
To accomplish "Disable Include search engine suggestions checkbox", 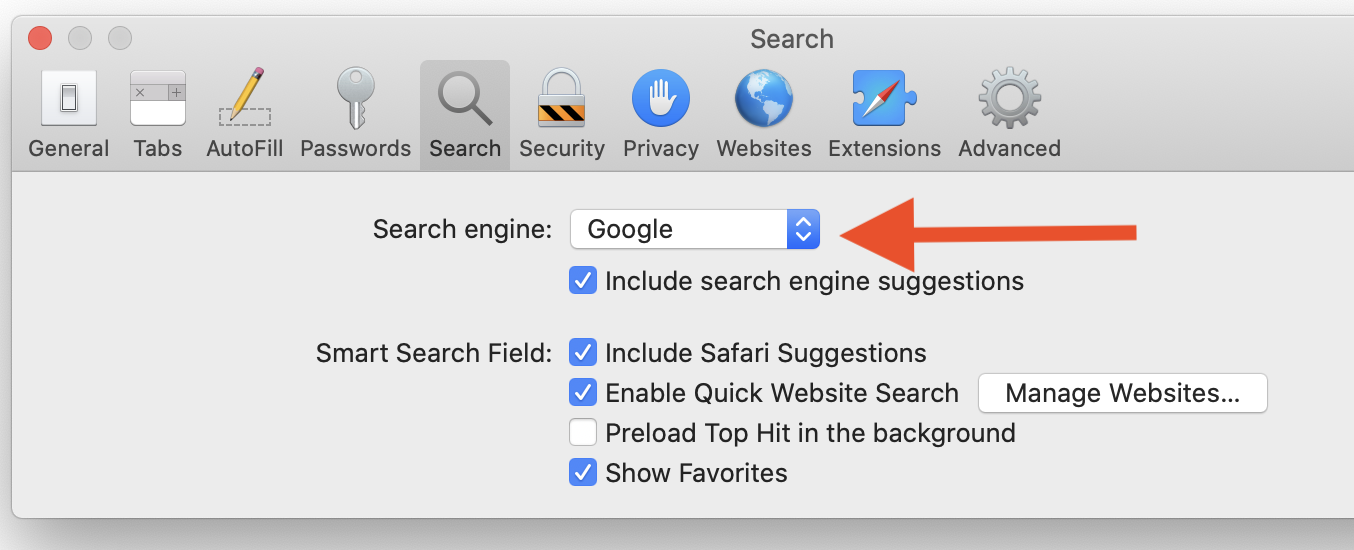I will tap(583, 281).
